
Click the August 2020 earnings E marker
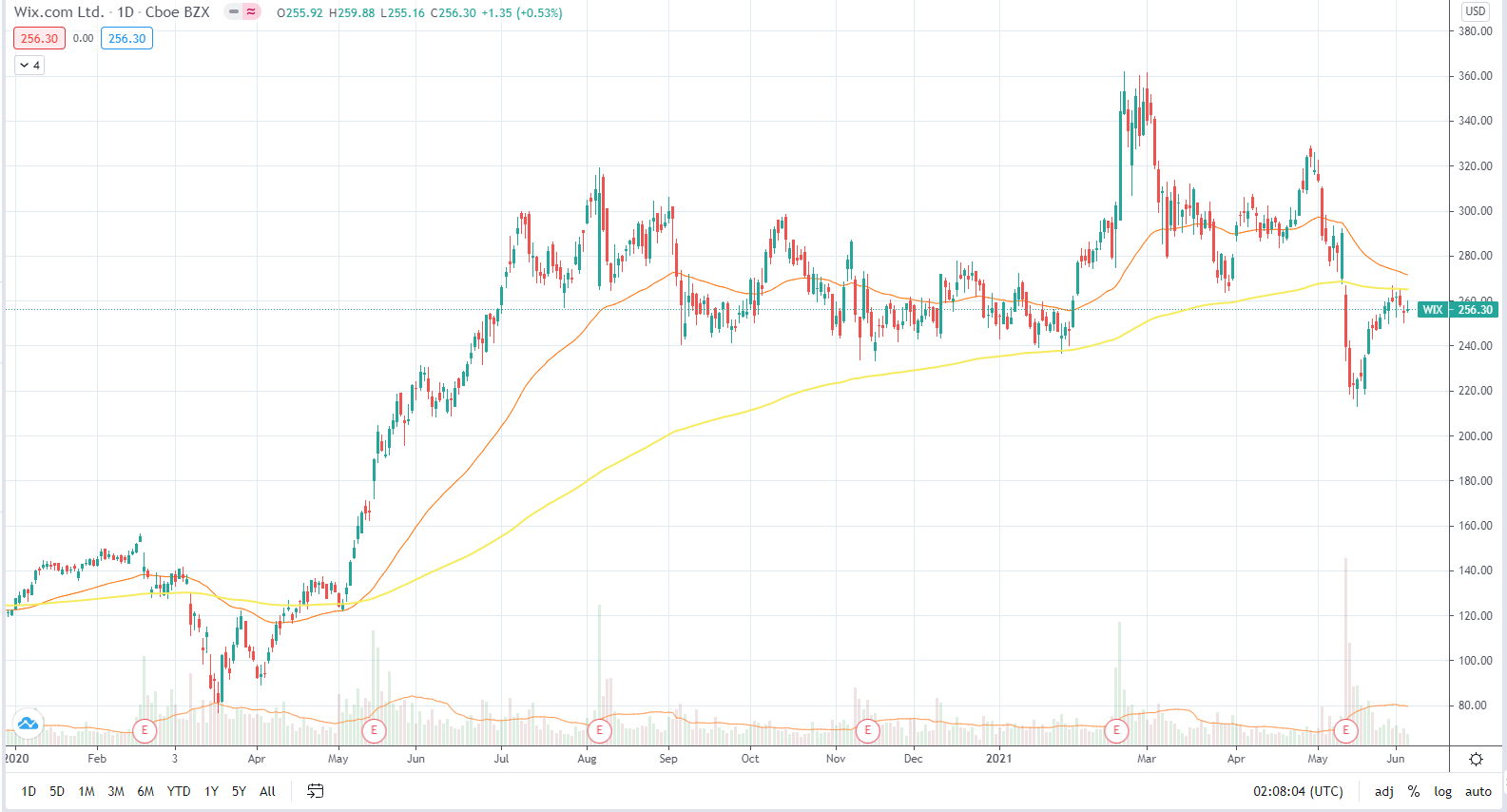pyautogui.click(x=599, y=731)
